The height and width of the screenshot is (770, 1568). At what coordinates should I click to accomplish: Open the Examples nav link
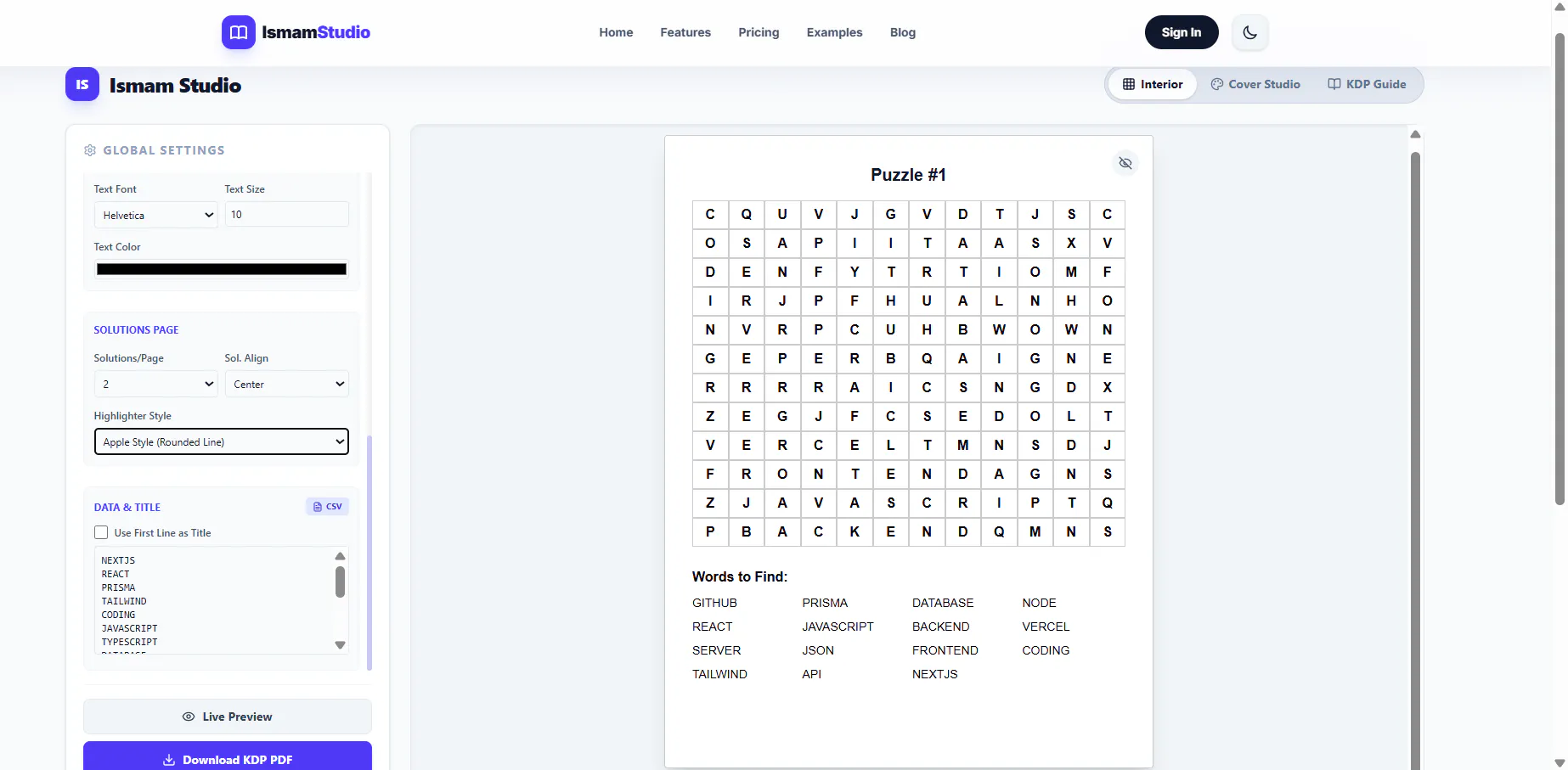[x=834, y=32]
